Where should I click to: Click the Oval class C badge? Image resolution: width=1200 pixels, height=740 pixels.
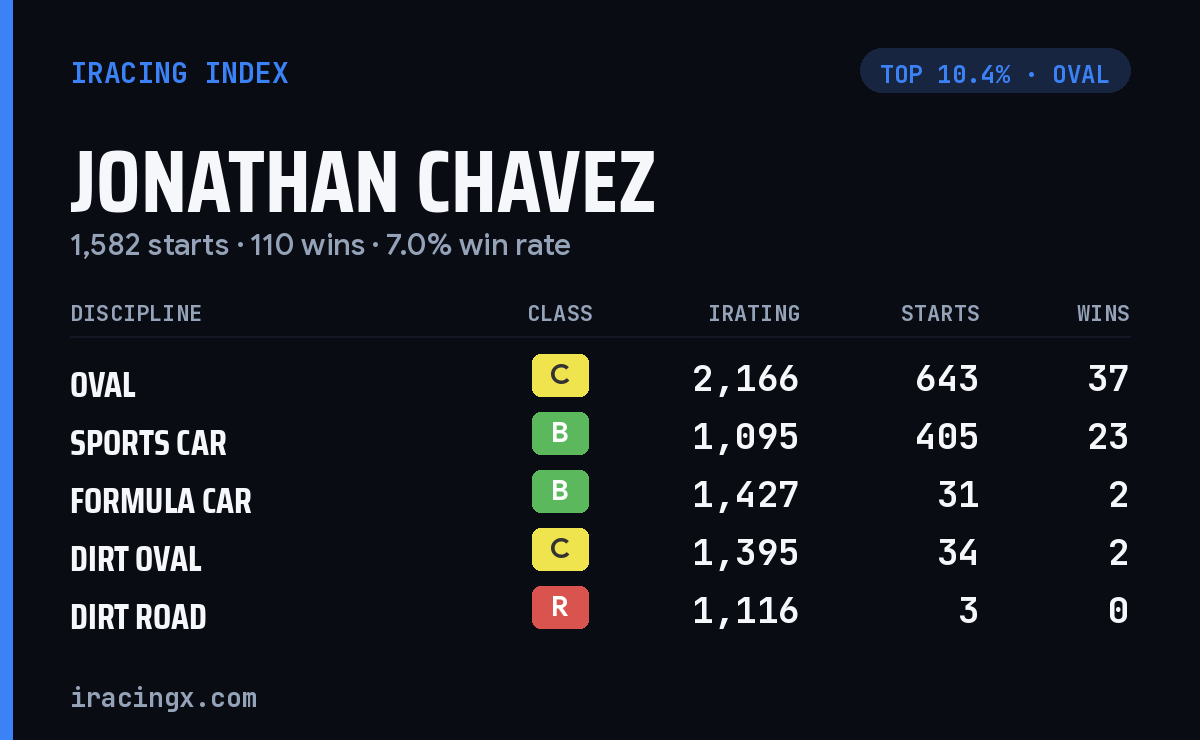tap(560, 376)
